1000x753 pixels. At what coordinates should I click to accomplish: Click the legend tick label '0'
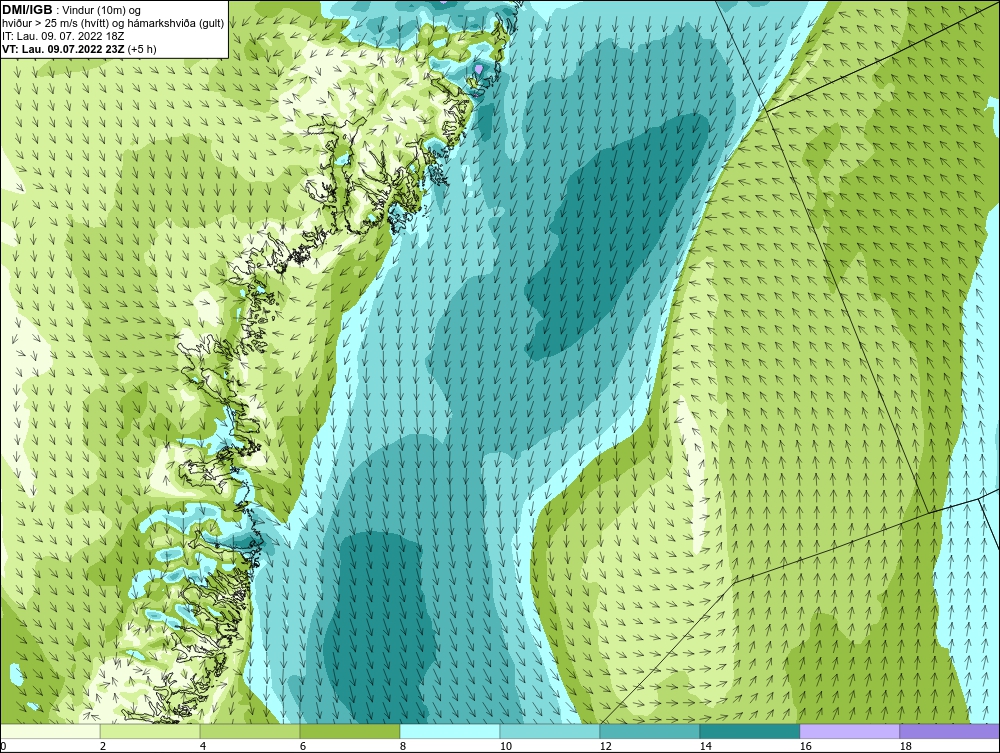click(x=3, y=746)
